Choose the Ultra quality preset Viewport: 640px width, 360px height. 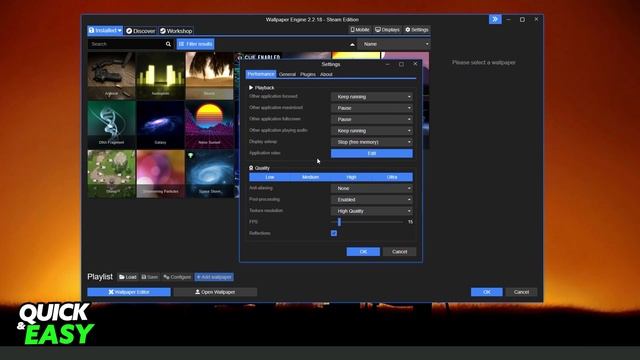[x=392, y=177]
